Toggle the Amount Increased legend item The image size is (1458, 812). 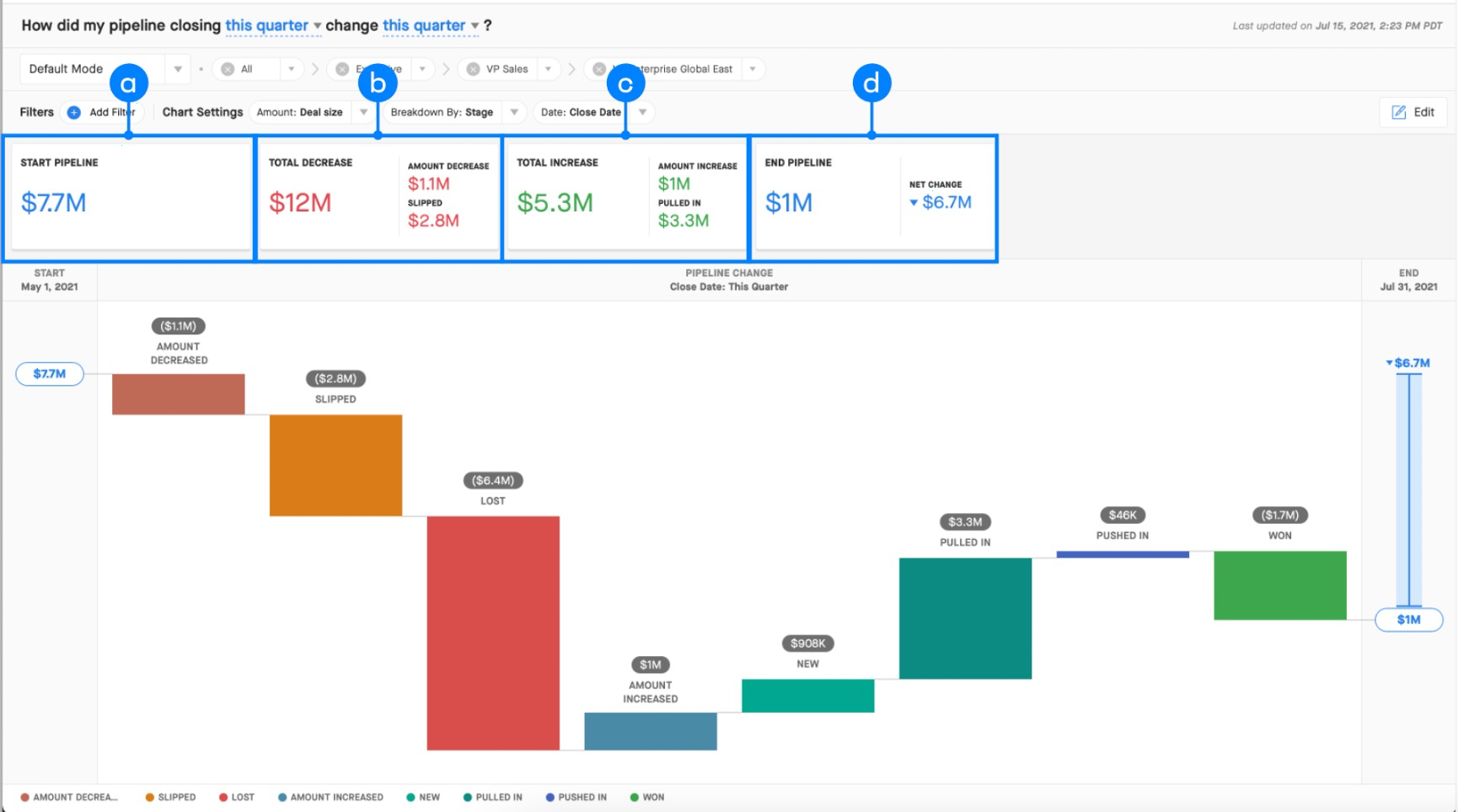330,797
